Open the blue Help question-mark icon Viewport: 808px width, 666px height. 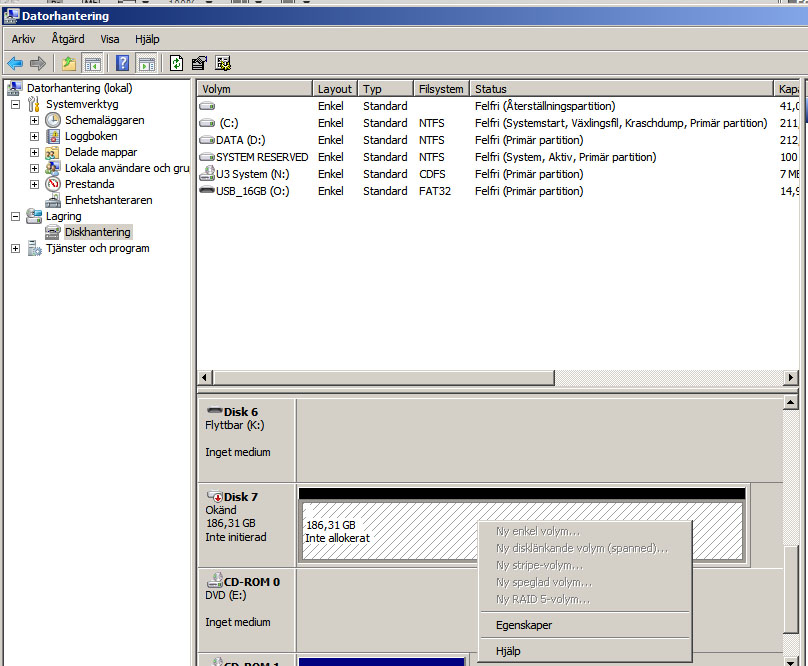point(123,63)
